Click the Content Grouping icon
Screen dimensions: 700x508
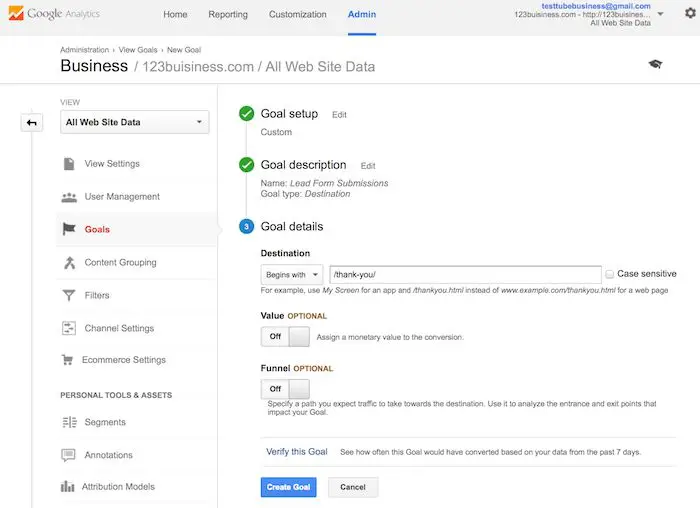pyautogui.click(x=69, y=263)
